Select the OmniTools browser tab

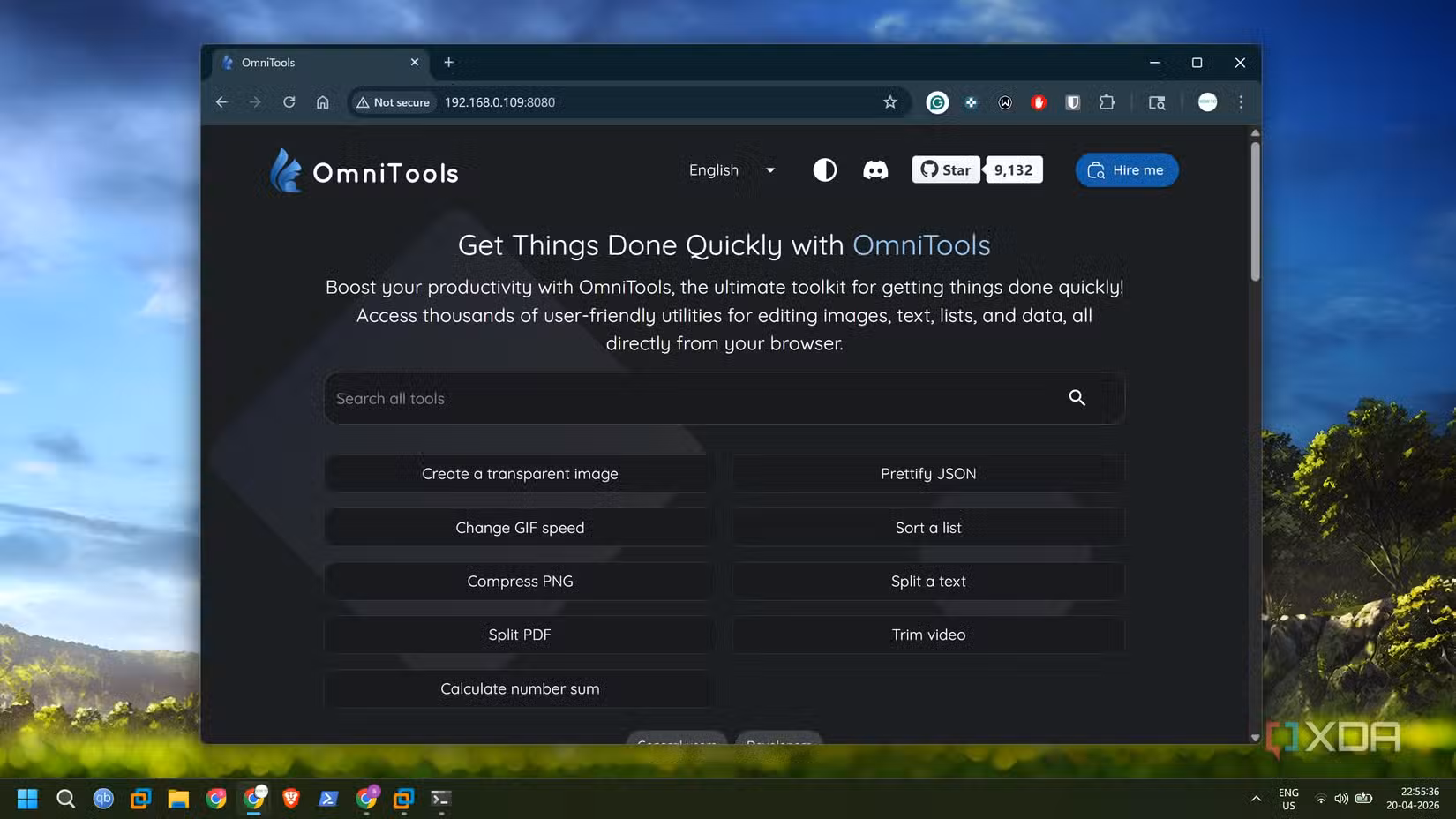[x=319, y=63]
